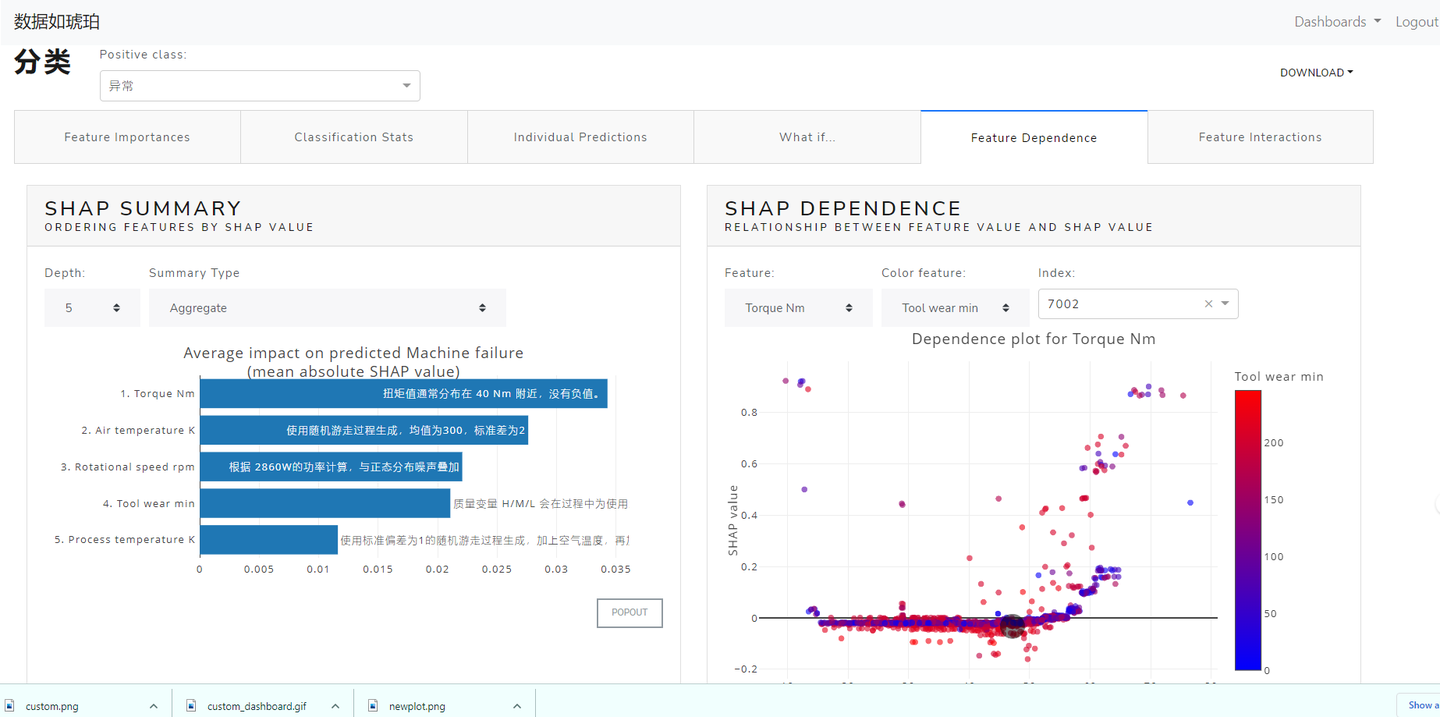1440x717 pixels.
Task: Expand the Dashboards menu in the navbar
Action: coord(1336,22)
